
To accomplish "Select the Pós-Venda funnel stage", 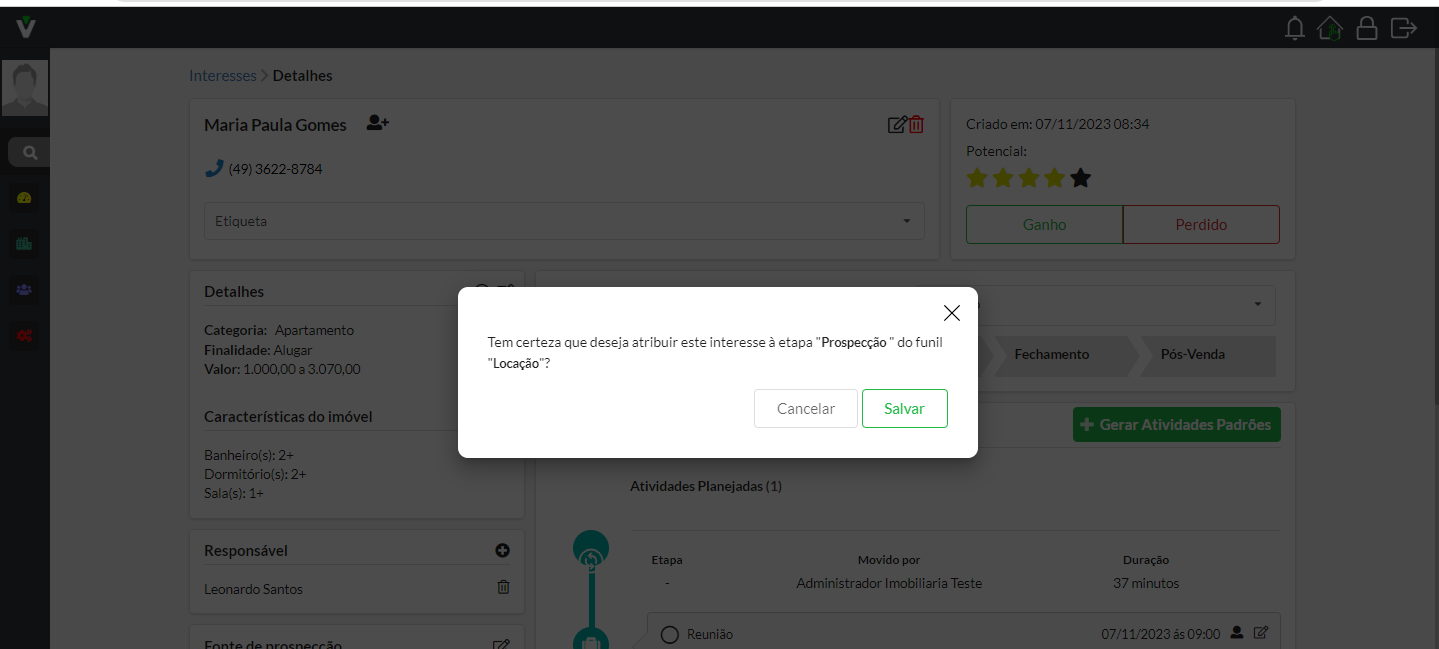I will coord(1192,355).
